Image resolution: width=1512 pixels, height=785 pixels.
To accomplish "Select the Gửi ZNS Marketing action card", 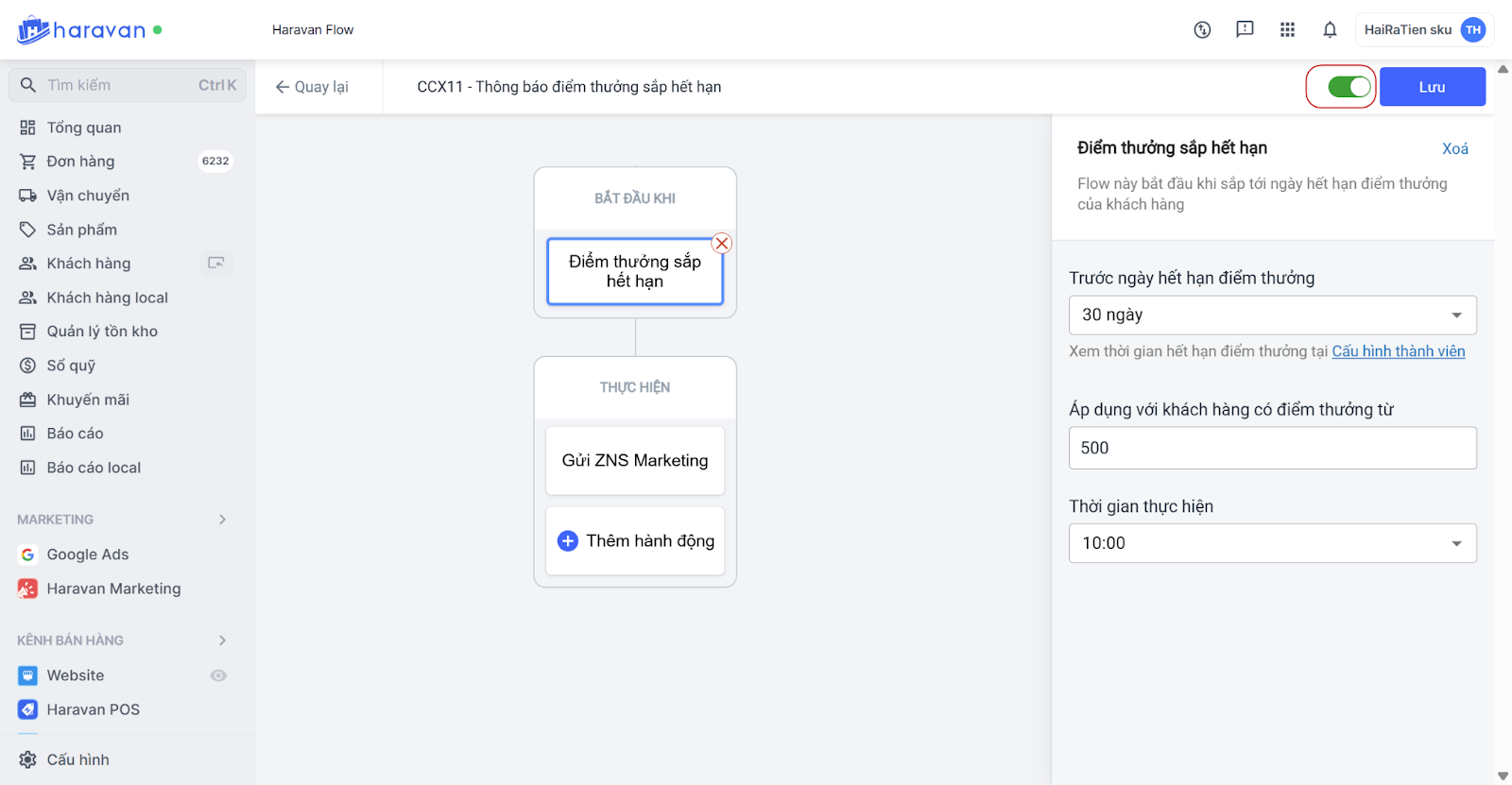I will pos(635,461).
